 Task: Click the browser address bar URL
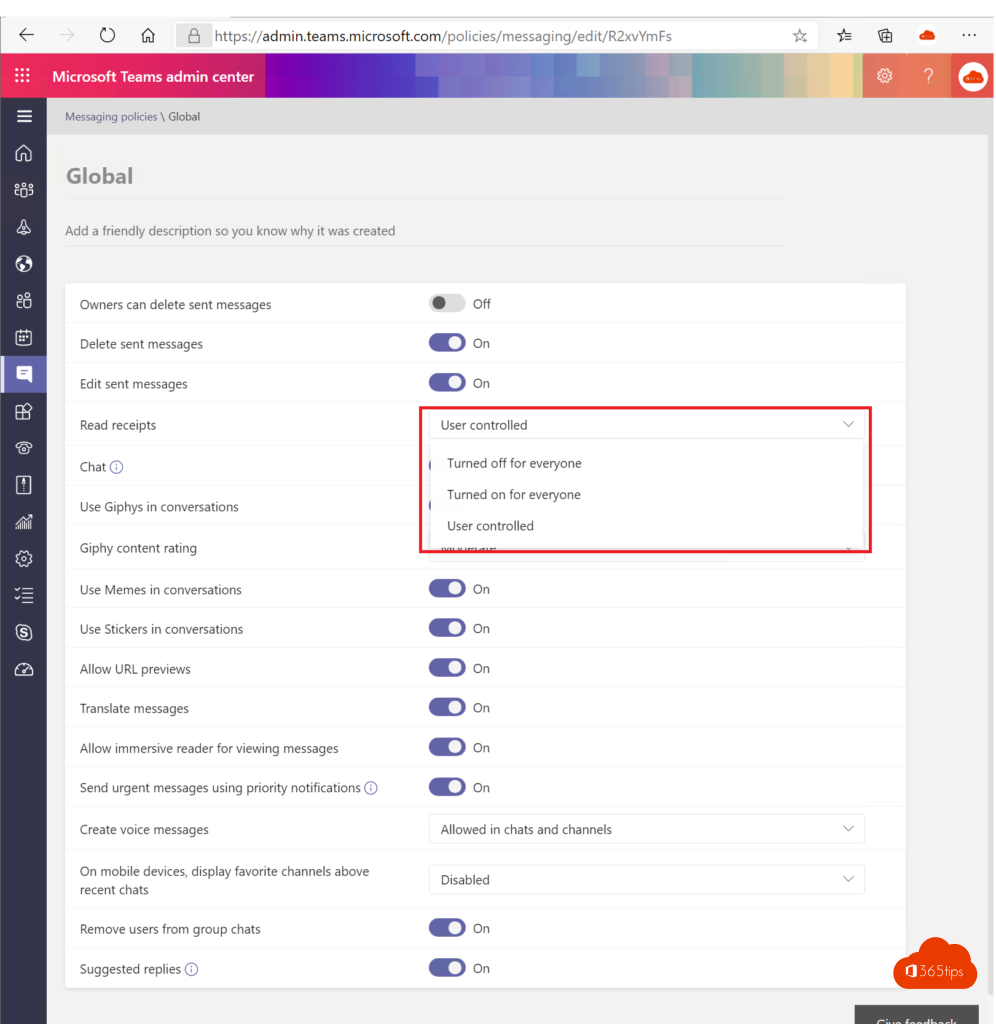443,36
